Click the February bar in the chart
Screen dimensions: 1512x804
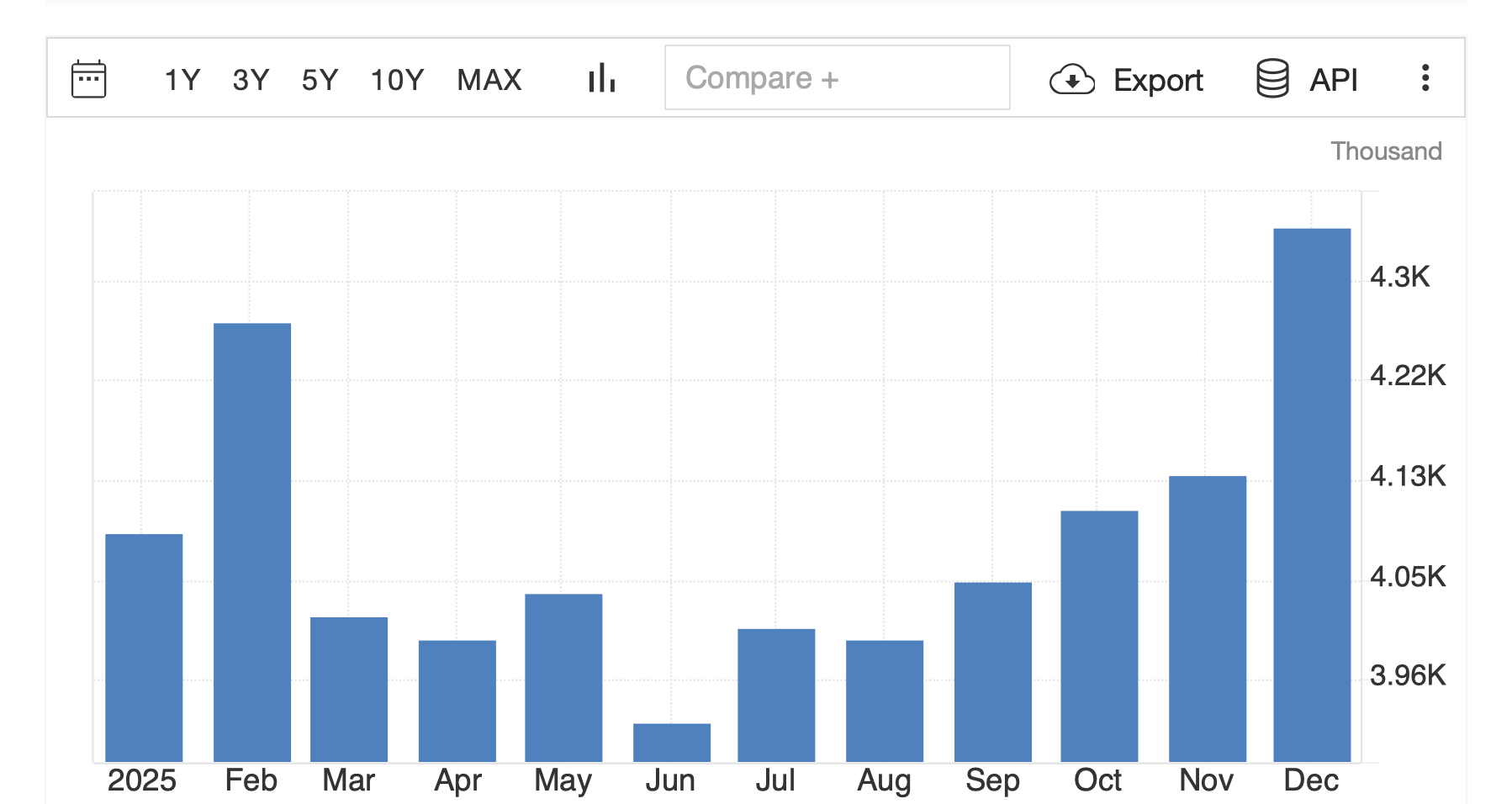click(251, 542)
